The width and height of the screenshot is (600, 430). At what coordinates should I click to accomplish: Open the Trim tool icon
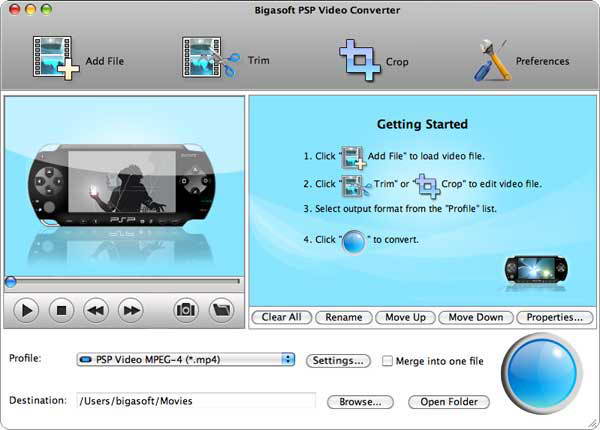[211, 57]
